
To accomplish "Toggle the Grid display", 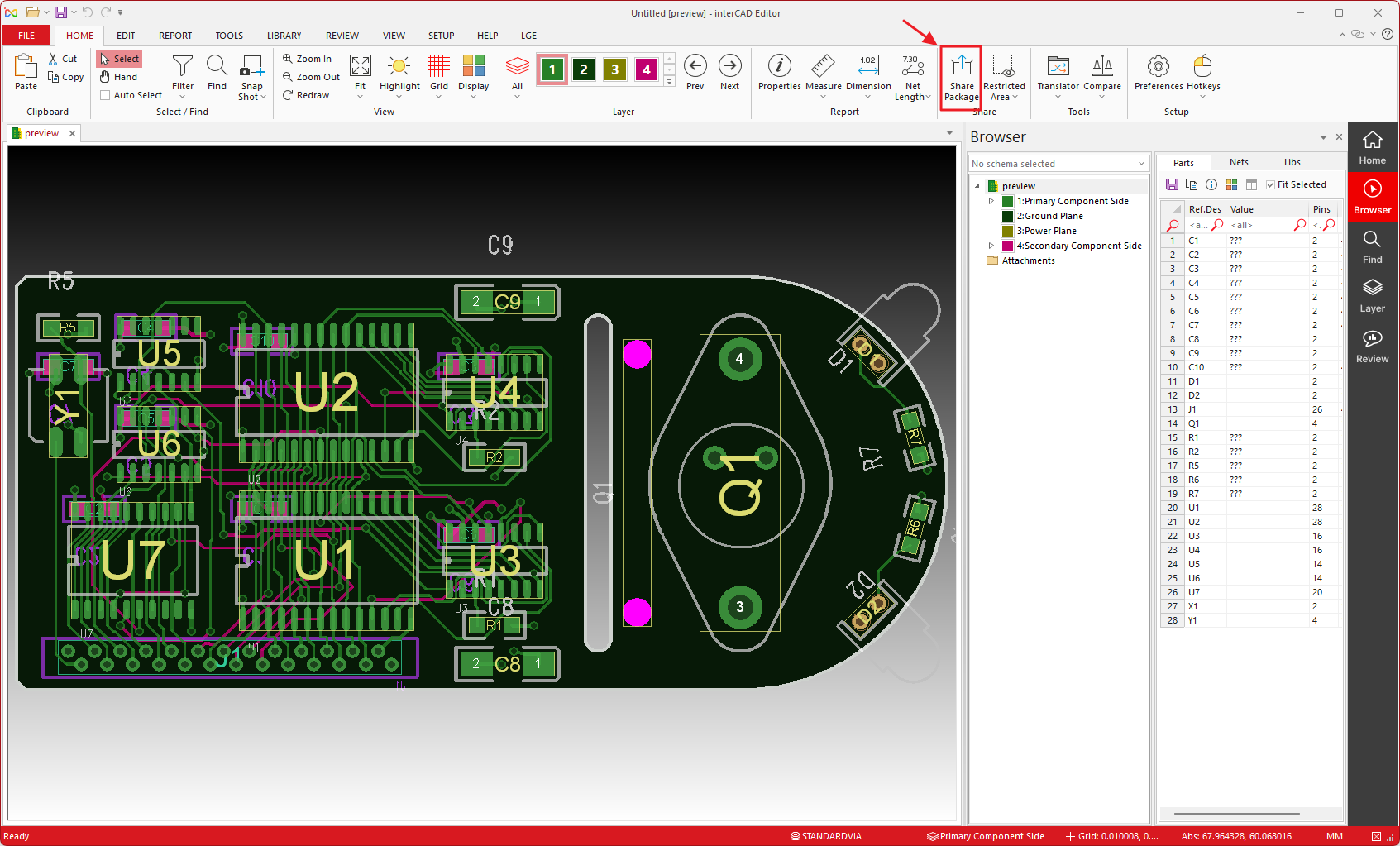I will click(439, 73).
